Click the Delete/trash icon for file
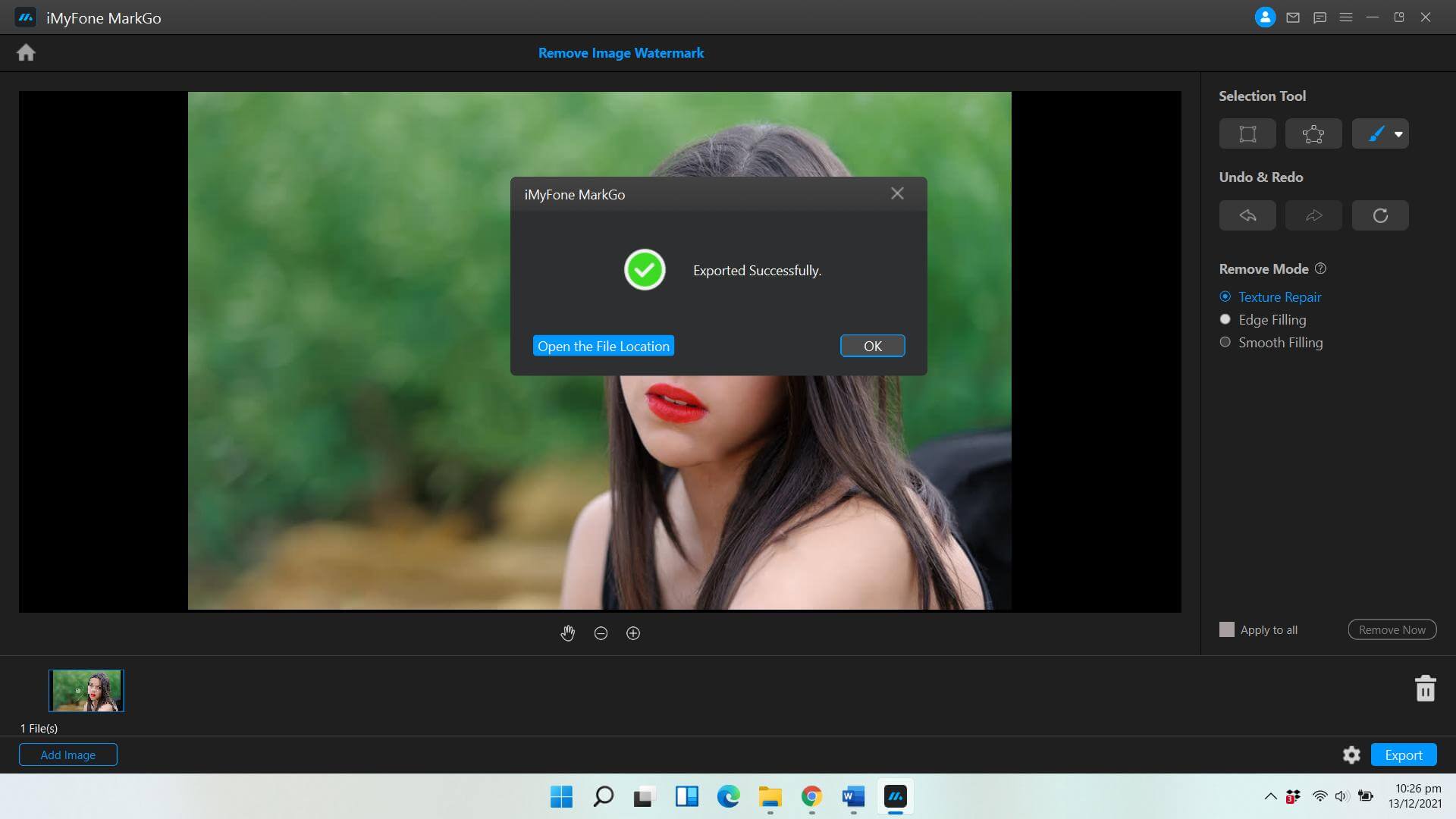Viewport: 1456px width, 819px height. 1425,688
